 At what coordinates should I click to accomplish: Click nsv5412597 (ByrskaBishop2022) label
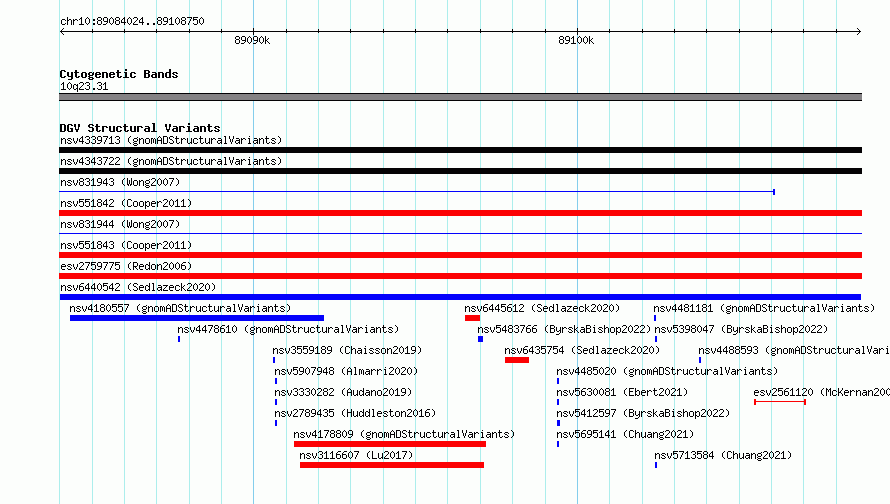(643, 413)
